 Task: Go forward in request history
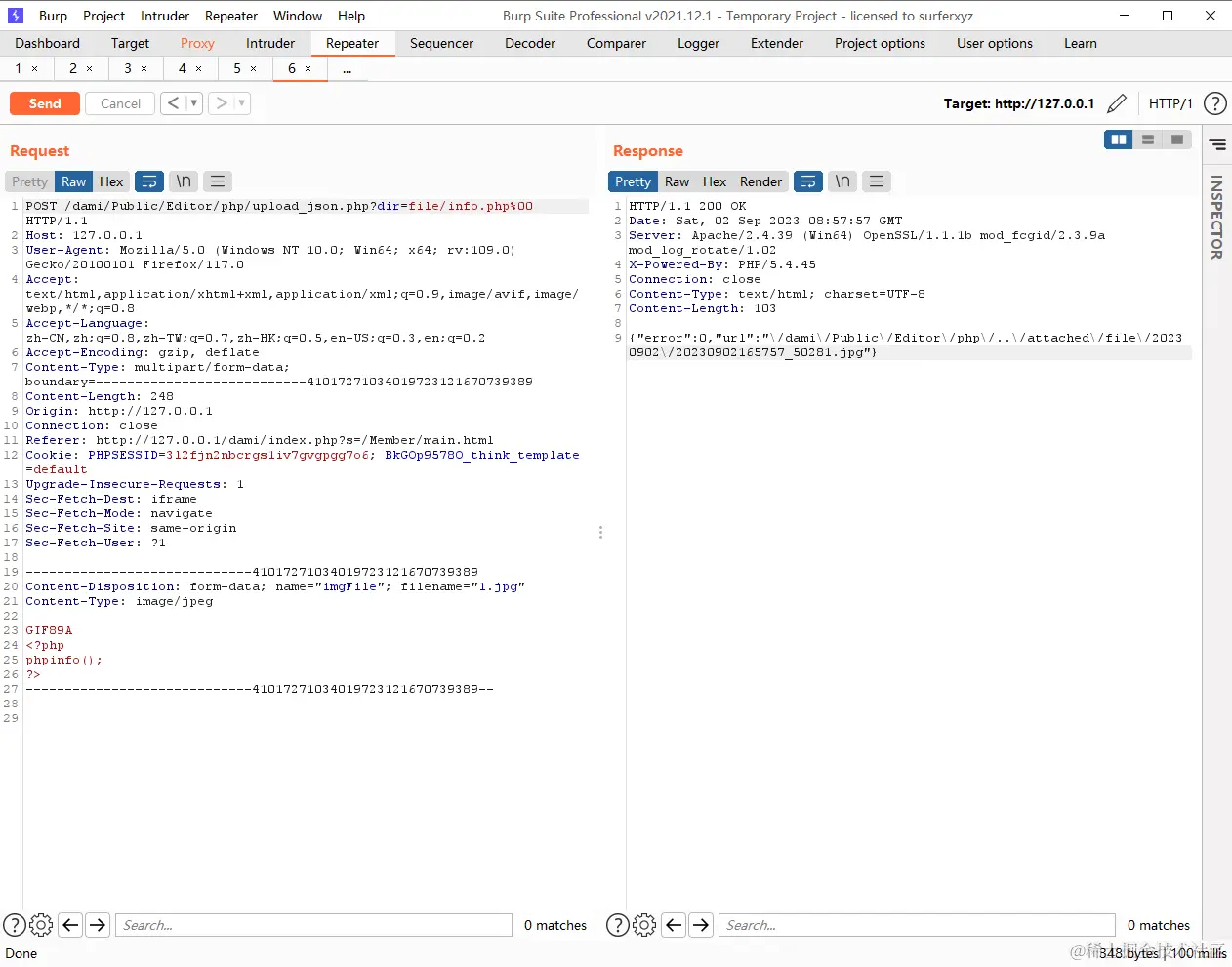point(222,103)
